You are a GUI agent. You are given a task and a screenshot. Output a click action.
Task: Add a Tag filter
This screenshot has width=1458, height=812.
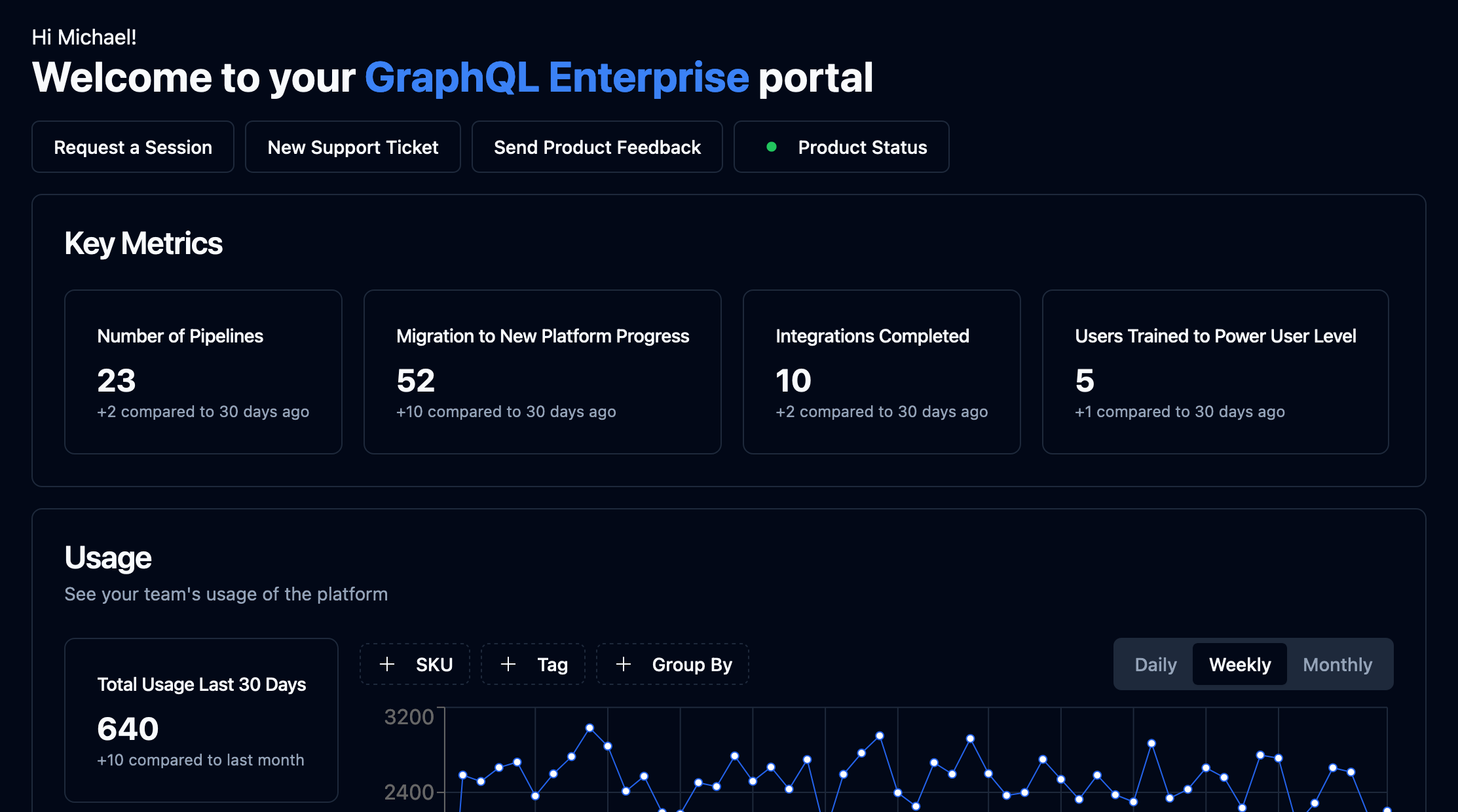tap(533, 664)
